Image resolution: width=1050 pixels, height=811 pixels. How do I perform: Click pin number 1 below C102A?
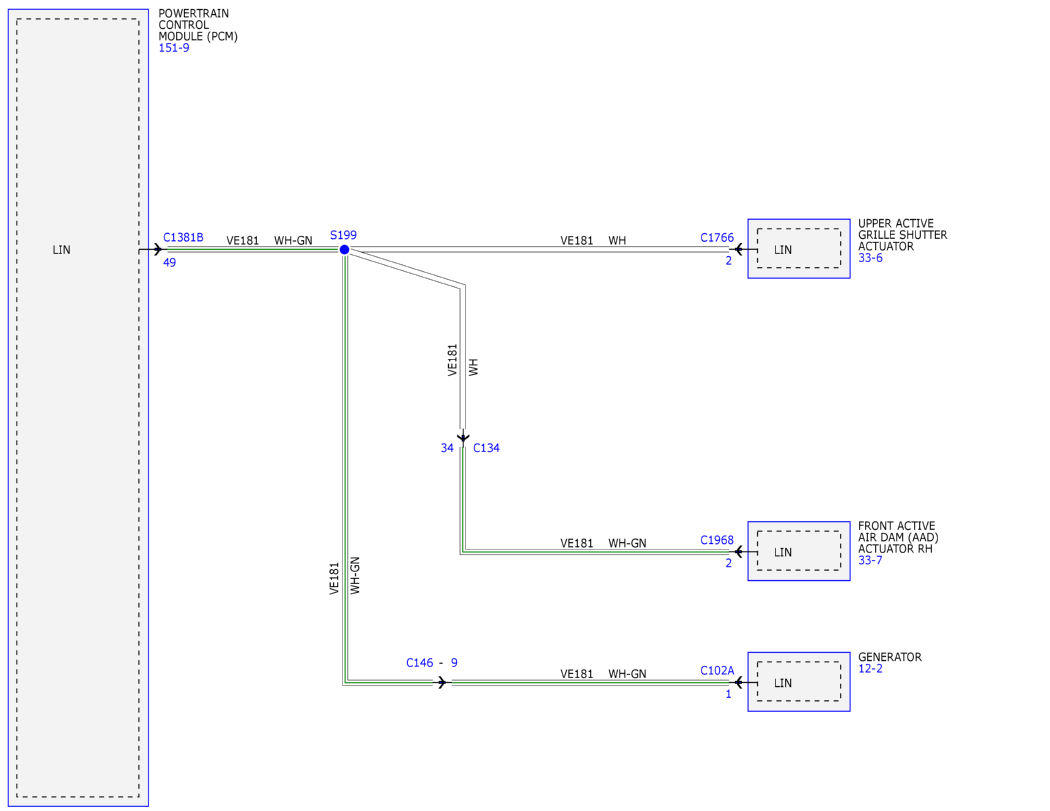729,694
